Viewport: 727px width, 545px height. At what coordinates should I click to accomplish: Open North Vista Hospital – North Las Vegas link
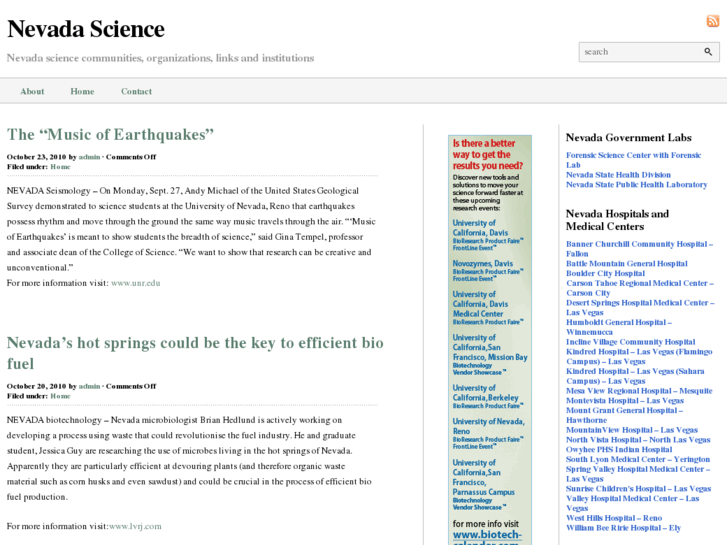pos(638,440)
